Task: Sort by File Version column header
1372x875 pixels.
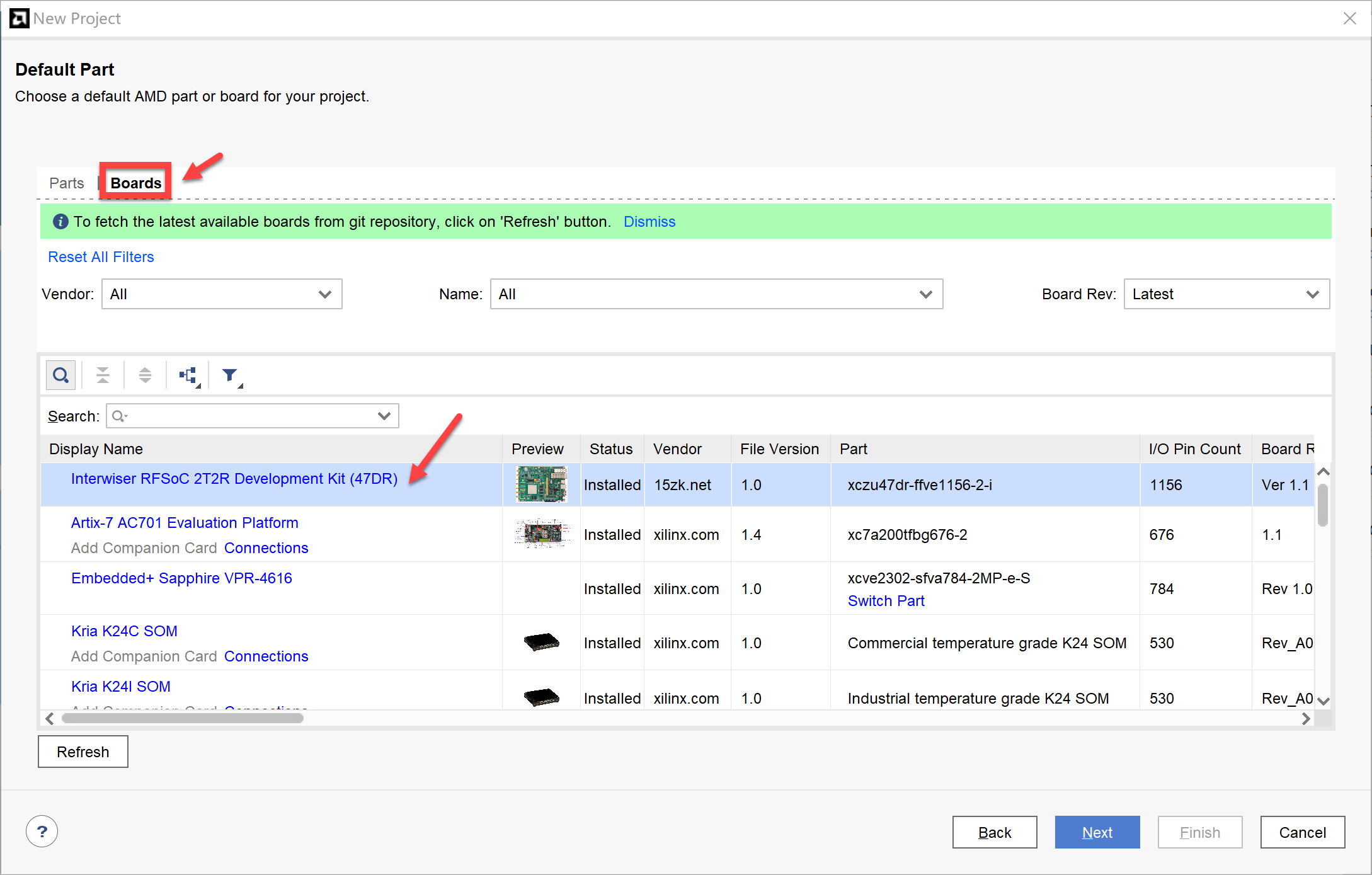Action: [x=780, y=449]
